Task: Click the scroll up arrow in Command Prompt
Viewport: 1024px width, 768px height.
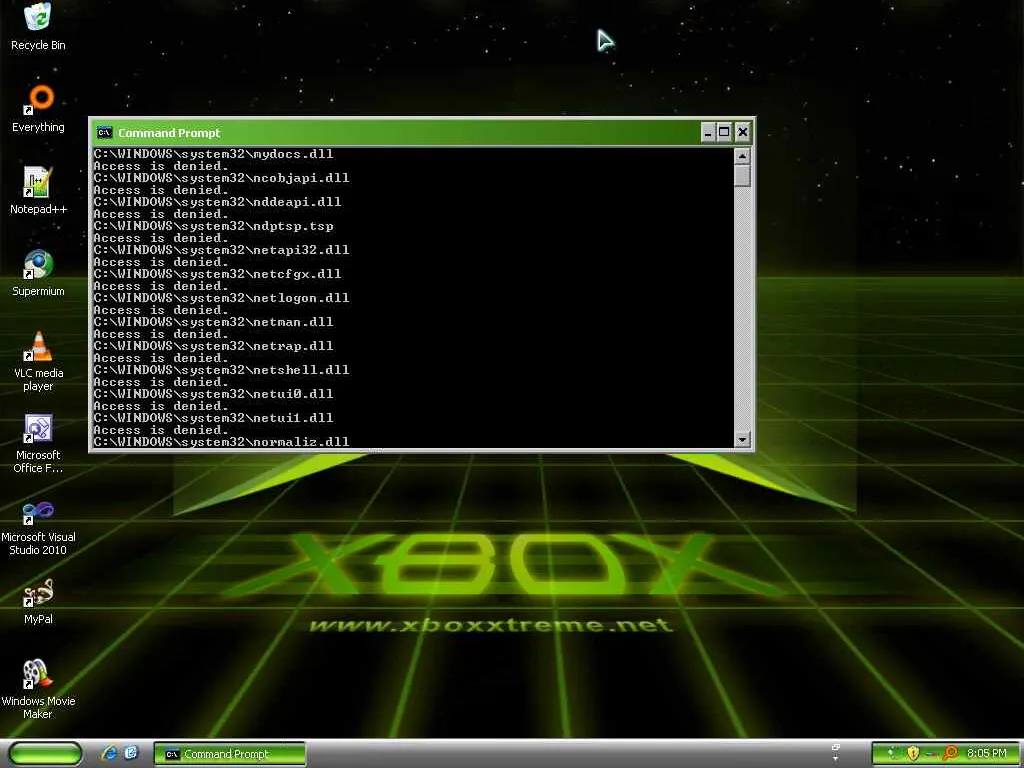Action: pyautogui.click(x=742, y=155)
